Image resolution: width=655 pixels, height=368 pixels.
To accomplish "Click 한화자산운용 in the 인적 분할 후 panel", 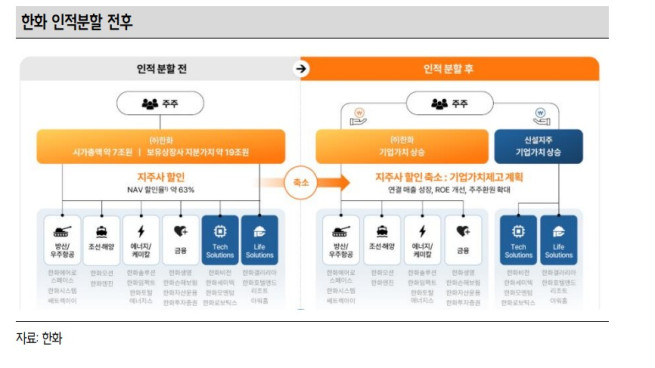I will (463, 293).
